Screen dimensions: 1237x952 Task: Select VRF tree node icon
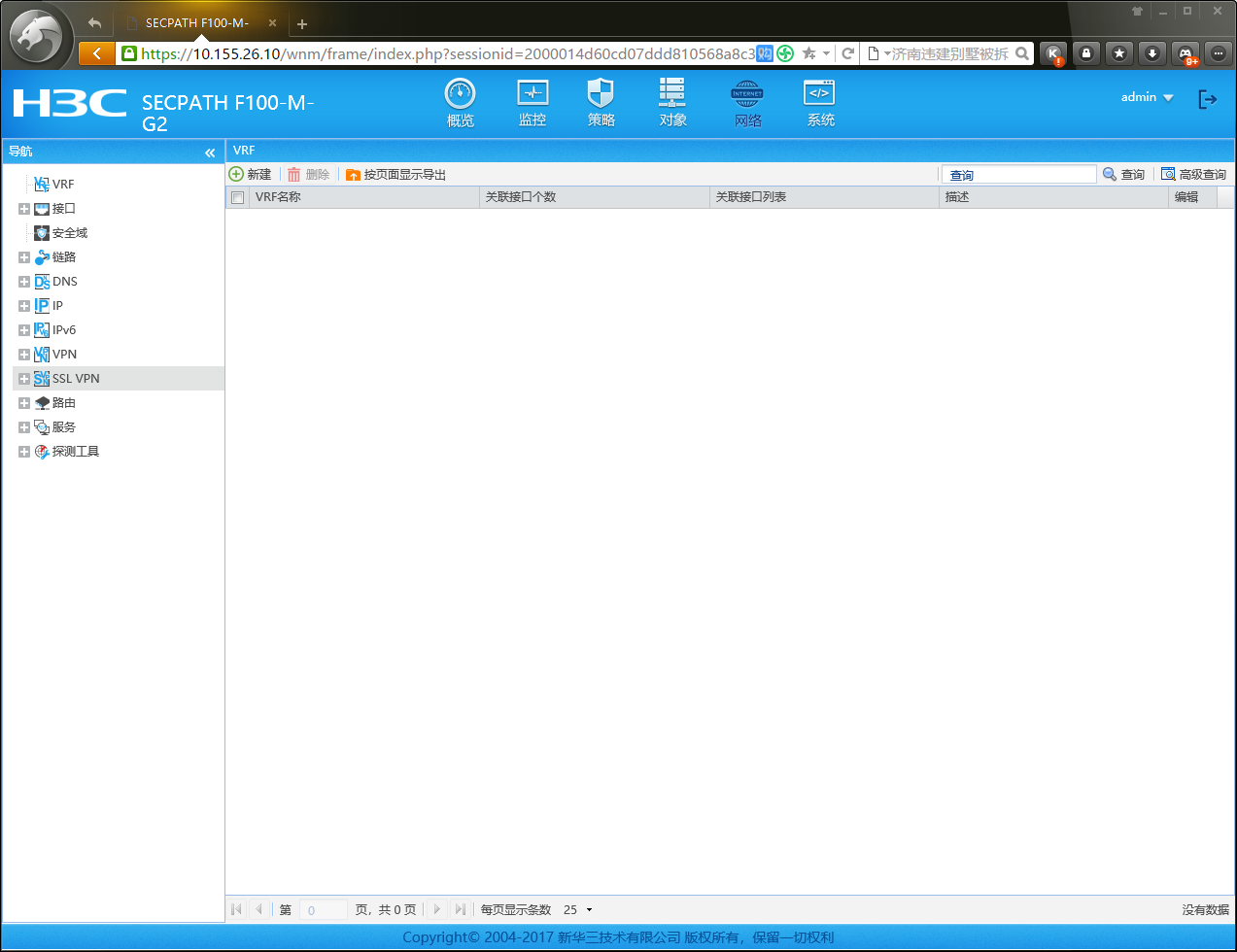coord(42,184)
